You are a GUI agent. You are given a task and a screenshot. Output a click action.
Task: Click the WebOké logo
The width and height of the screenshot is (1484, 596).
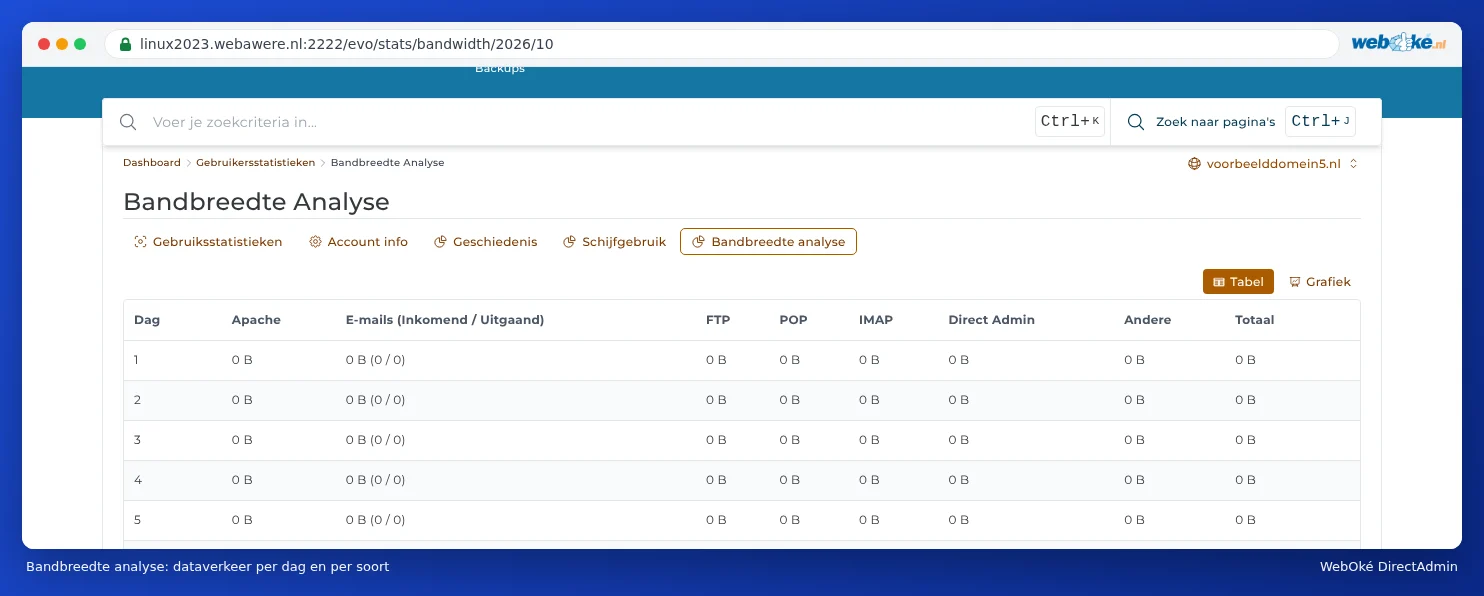[1399, 43]
